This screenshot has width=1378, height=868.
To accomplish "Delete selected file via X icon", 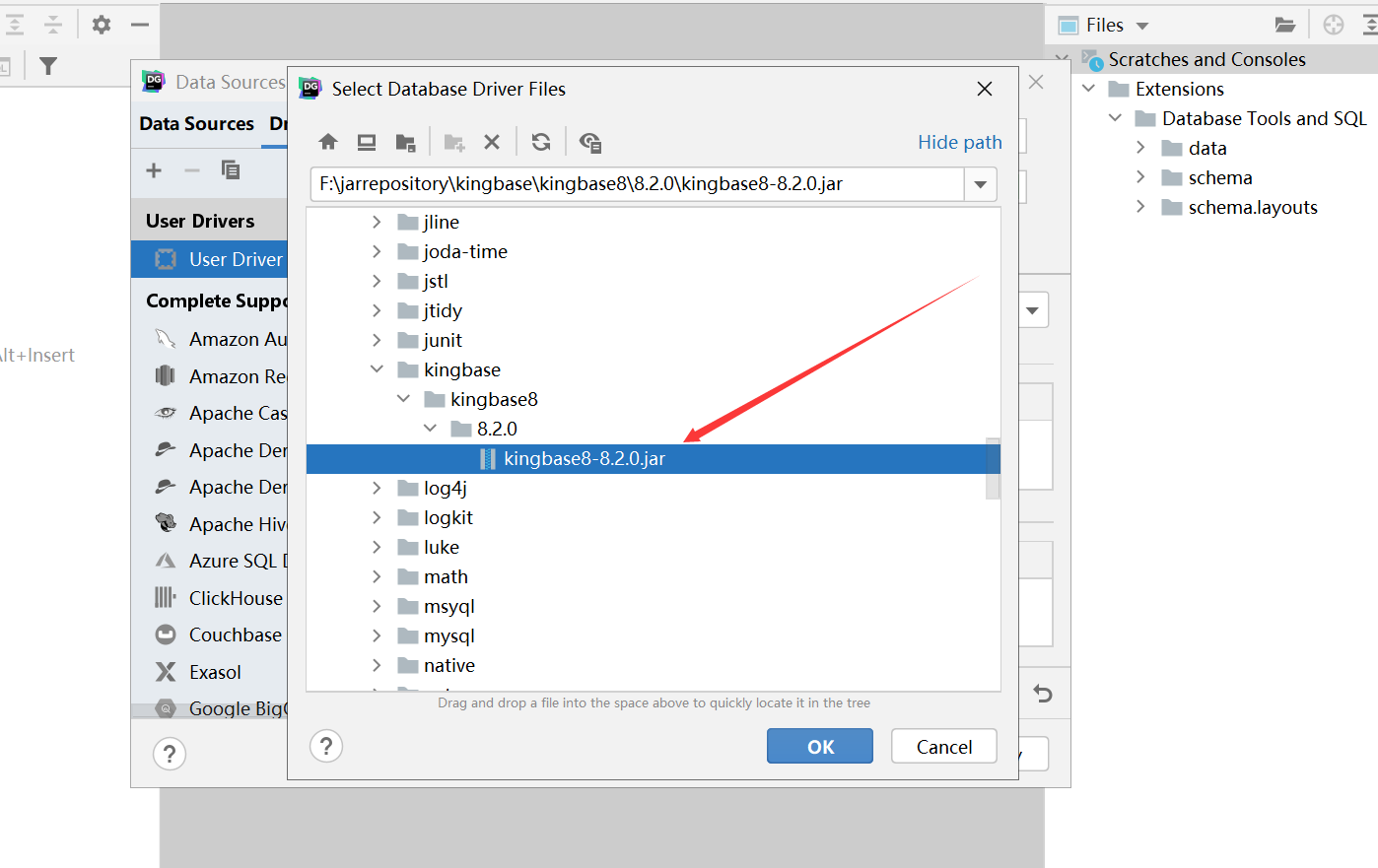I will [492, 142].
